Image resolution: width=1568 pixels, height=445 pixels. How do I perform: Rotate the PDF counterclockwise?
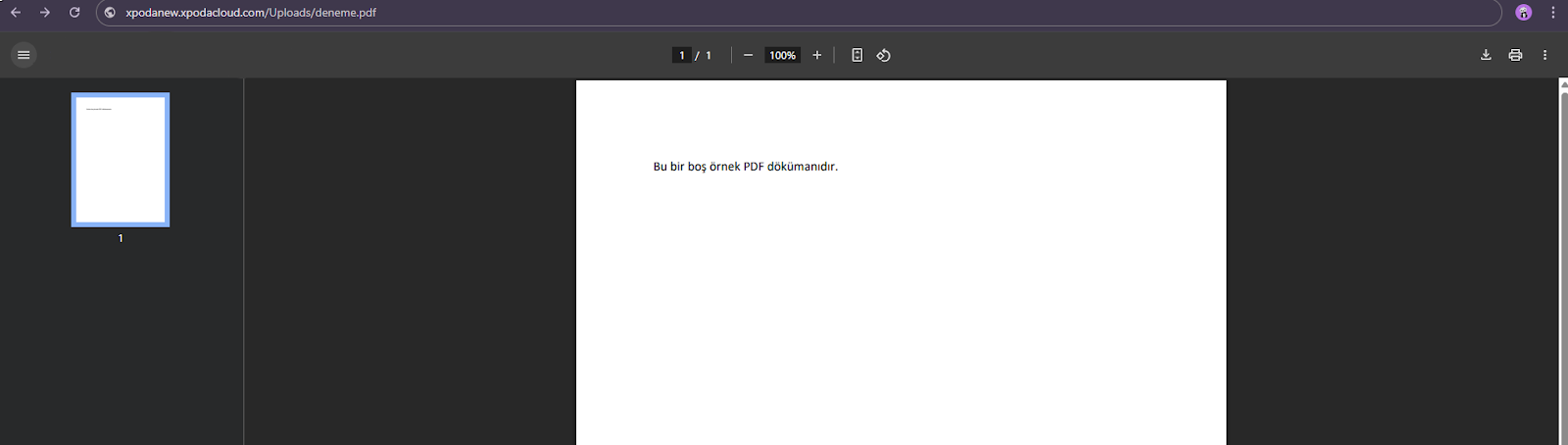pyautogui.click(x=883, y=55)
